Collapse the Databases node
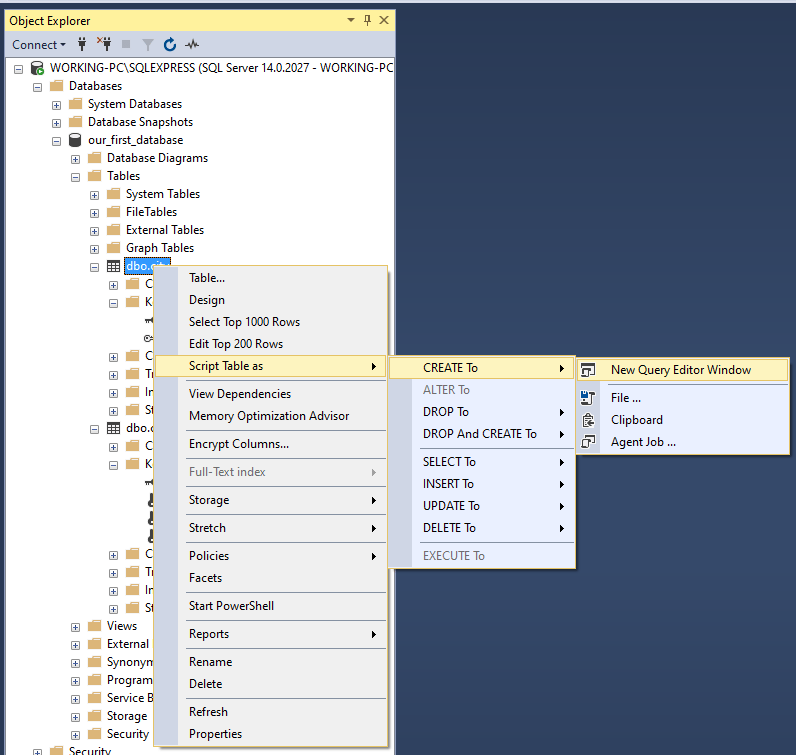This screenshot has height=755, width=796. pyautogui.click(x=38, y=87)
